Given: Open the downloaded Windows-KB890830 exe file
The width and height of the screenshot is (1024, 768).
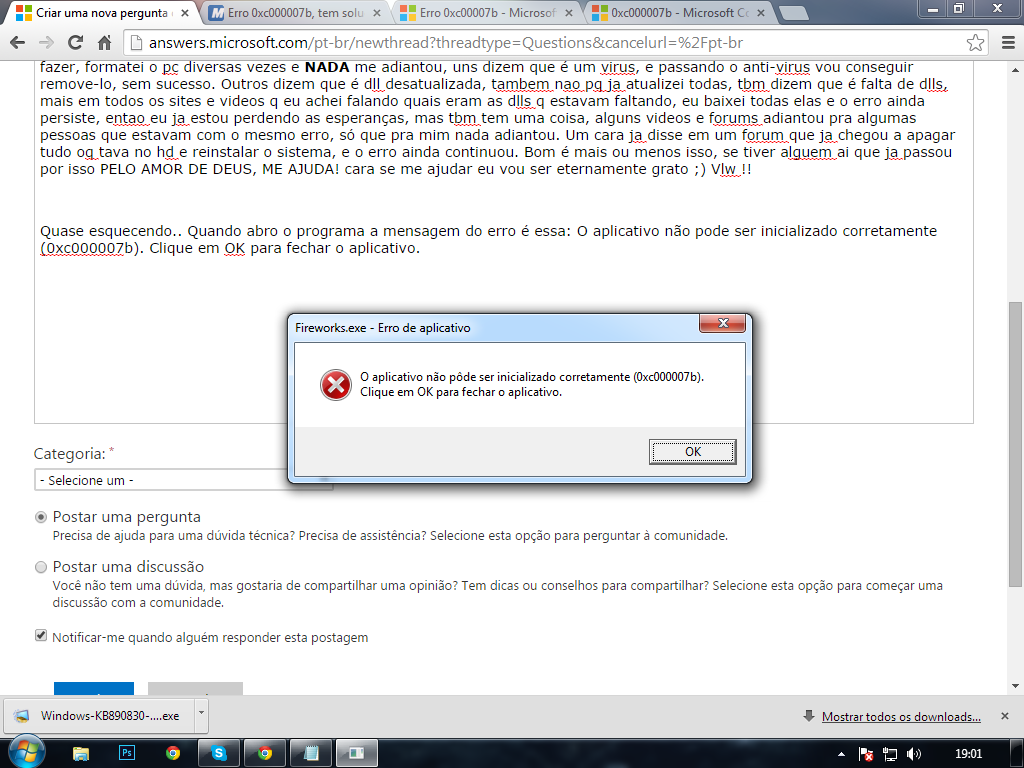Looking at the screenshot, I should [100, 716].
